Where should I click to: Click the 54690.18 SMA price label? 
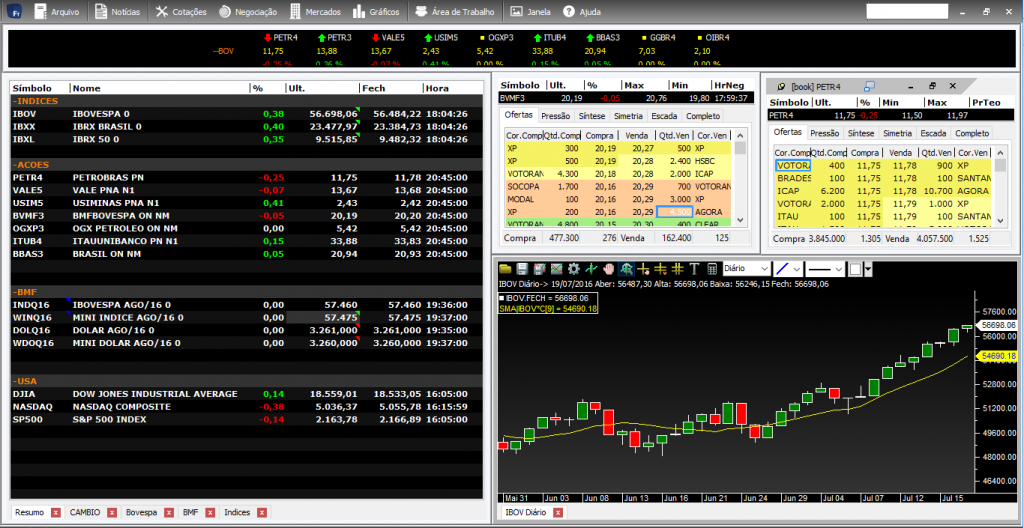[x=999, y=355]
